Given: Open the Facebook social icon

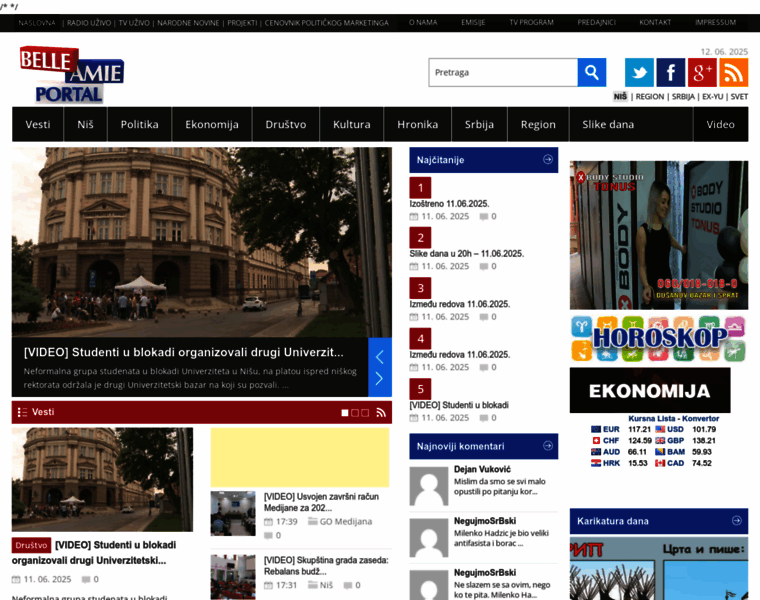Looking at the screenshot, I should 670,72.
